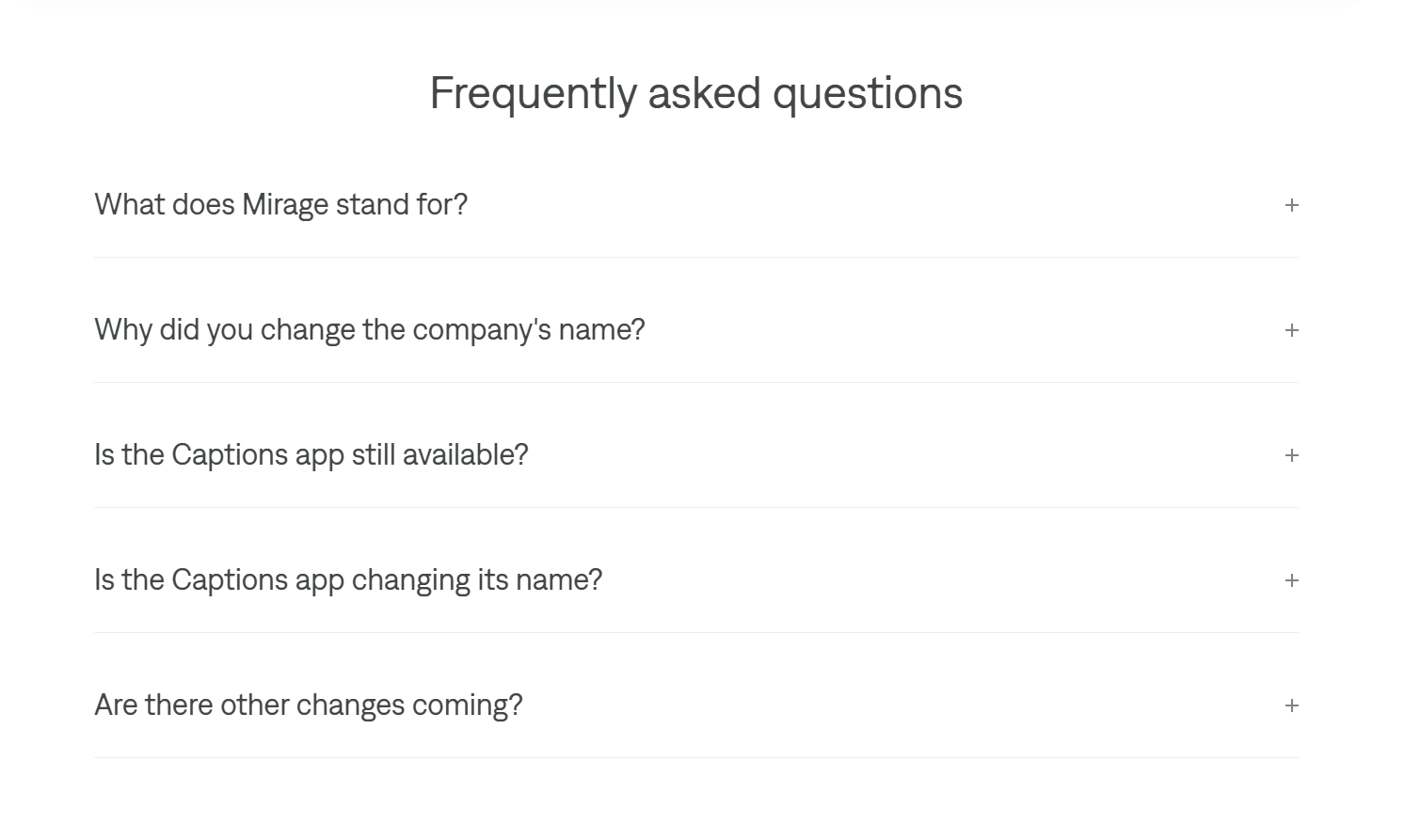Click the word "questions" in the page heading

867,93
